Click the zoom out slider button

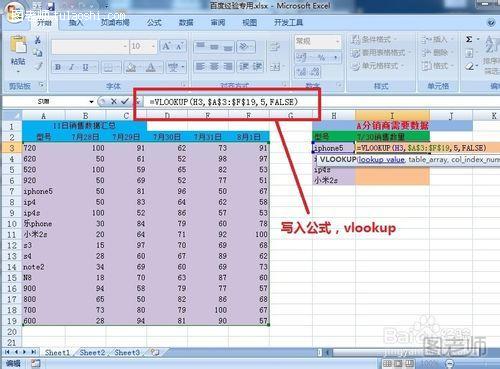[x=450, y=364]
